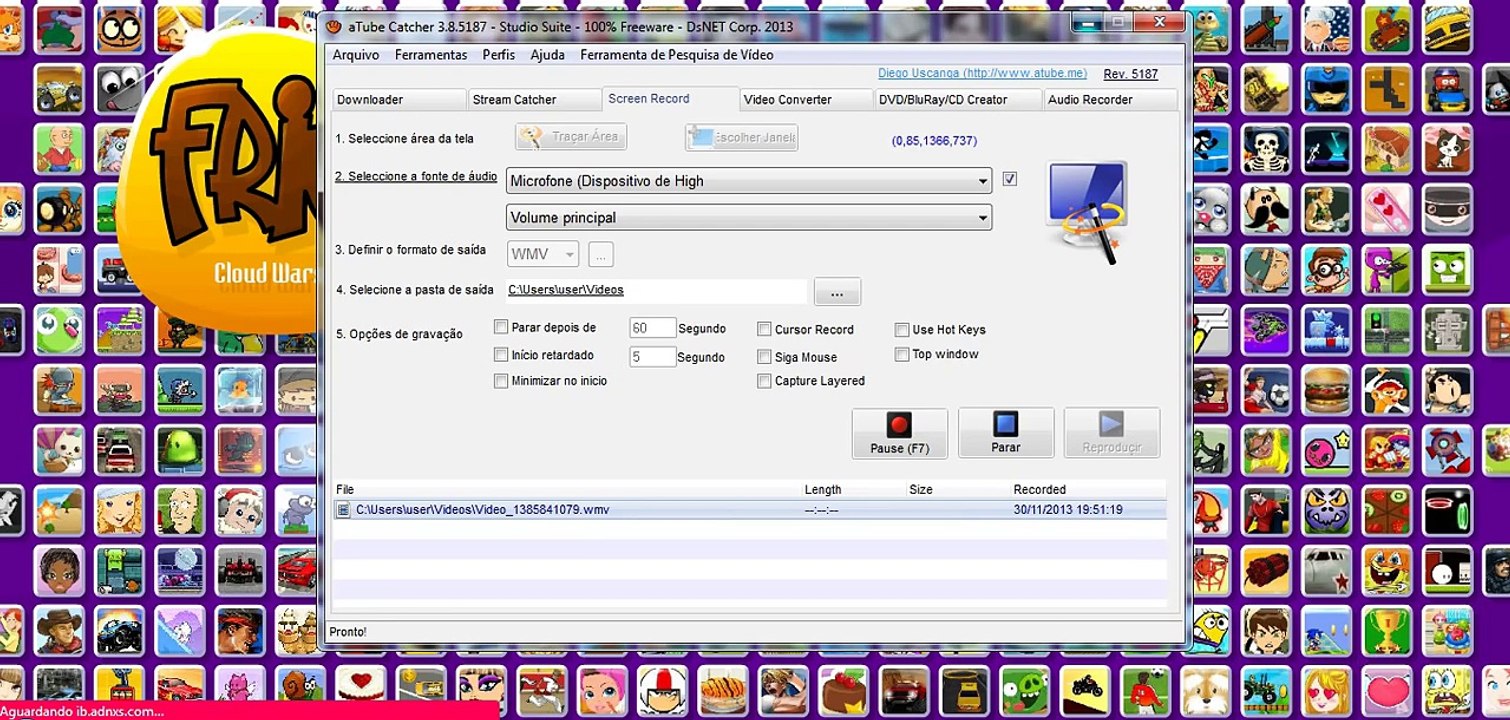Open Ferramenta de Pesquisa de Vídeo menu
The height and width of the screenshot is (720, 1510).
tap(677, 55)
